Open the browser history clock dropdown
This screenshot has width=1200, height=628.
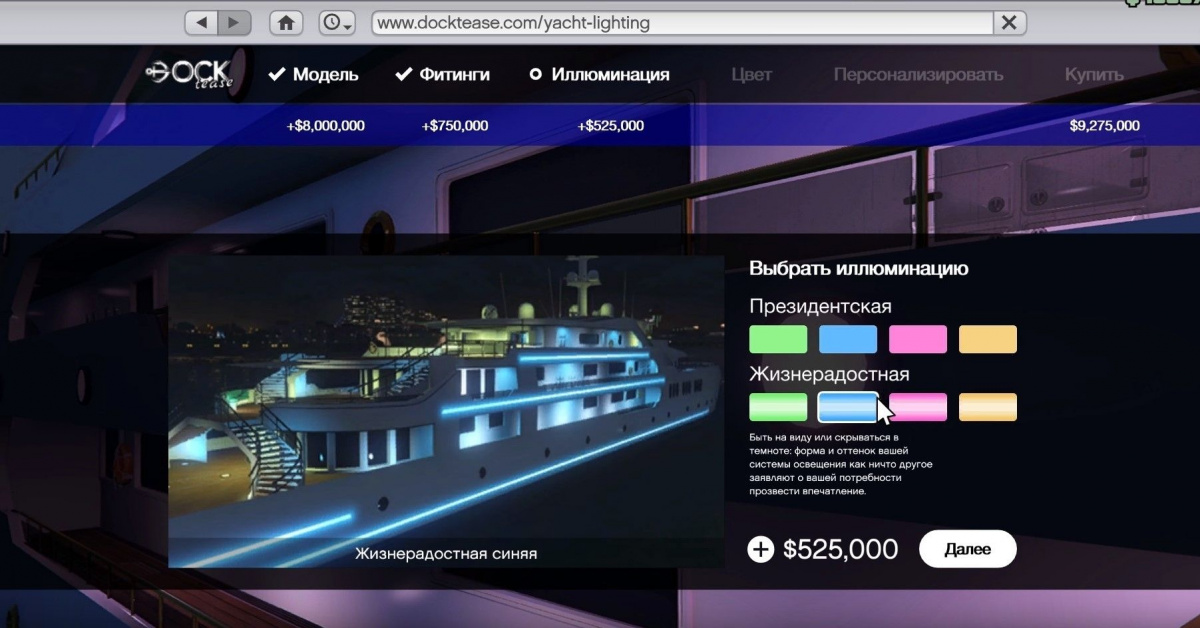tap(337, 22)
